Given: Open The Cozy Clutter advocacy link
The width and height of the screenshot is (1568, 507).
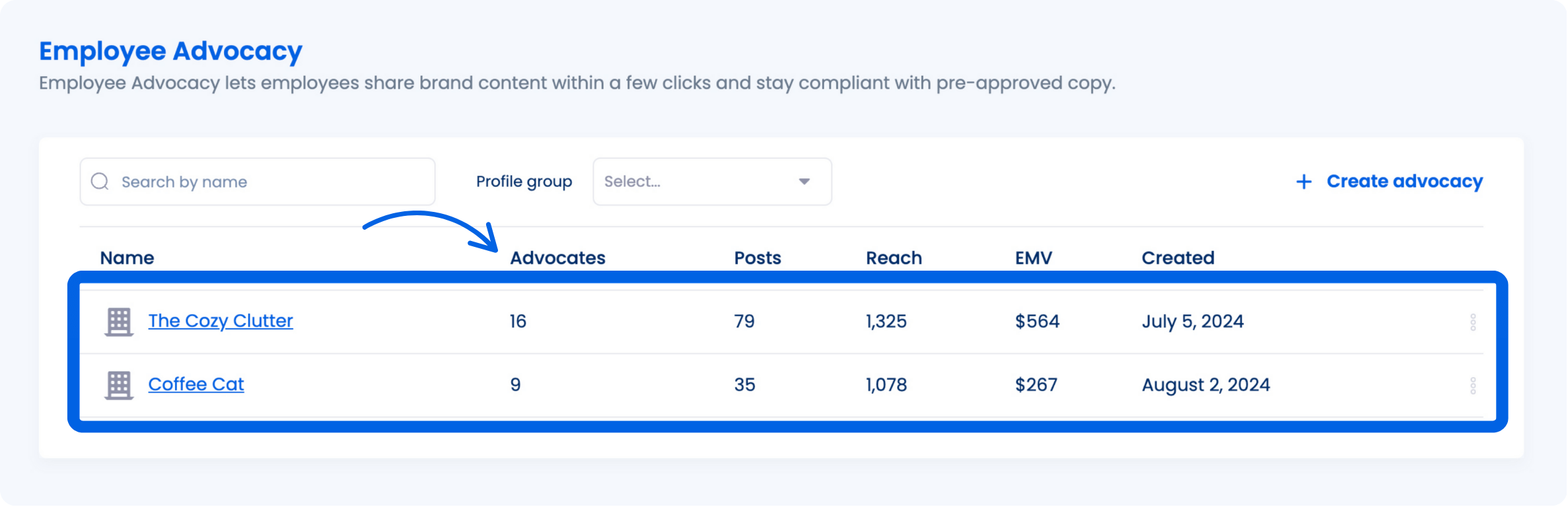Looking at the screenshot, I should pyautogui.click(x=221, y=321).
